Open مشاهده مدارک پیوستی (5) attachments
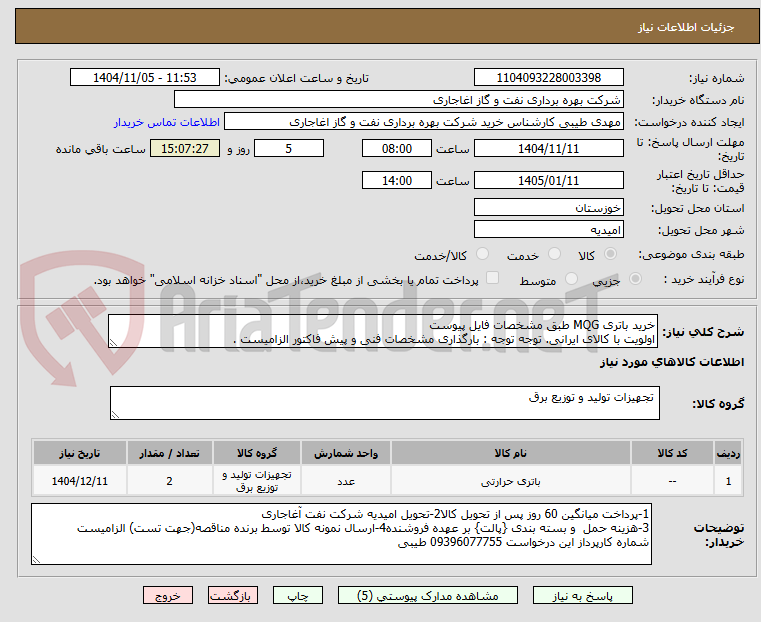Screen dimensions: 761x622 [x=428, y=595]
